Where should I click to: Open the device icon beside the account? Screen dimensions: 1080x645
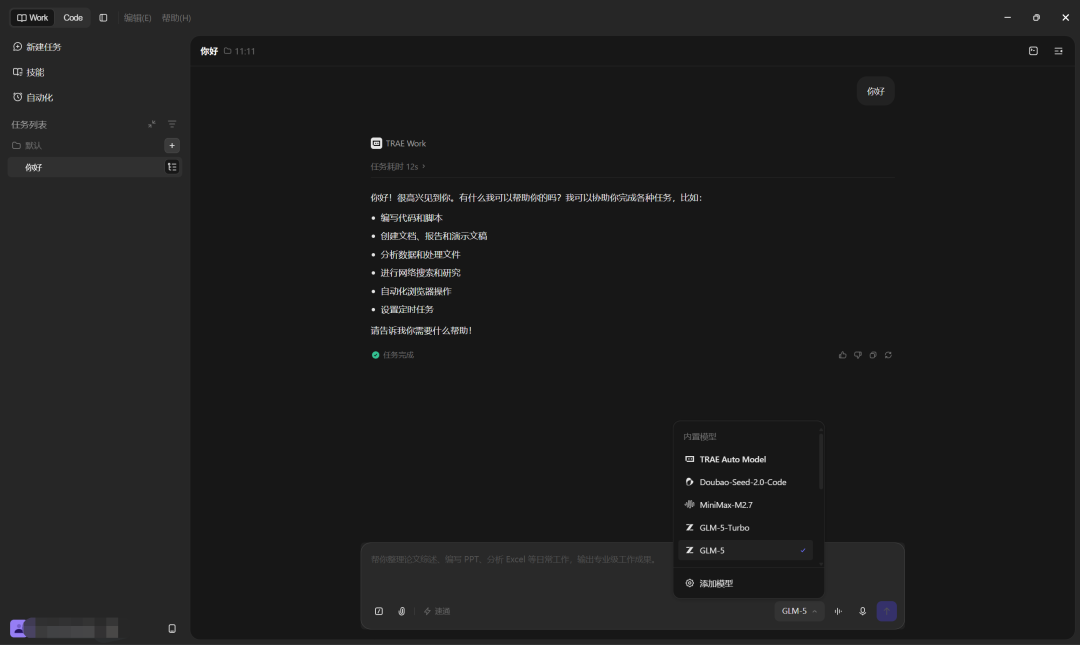(172, 628)
